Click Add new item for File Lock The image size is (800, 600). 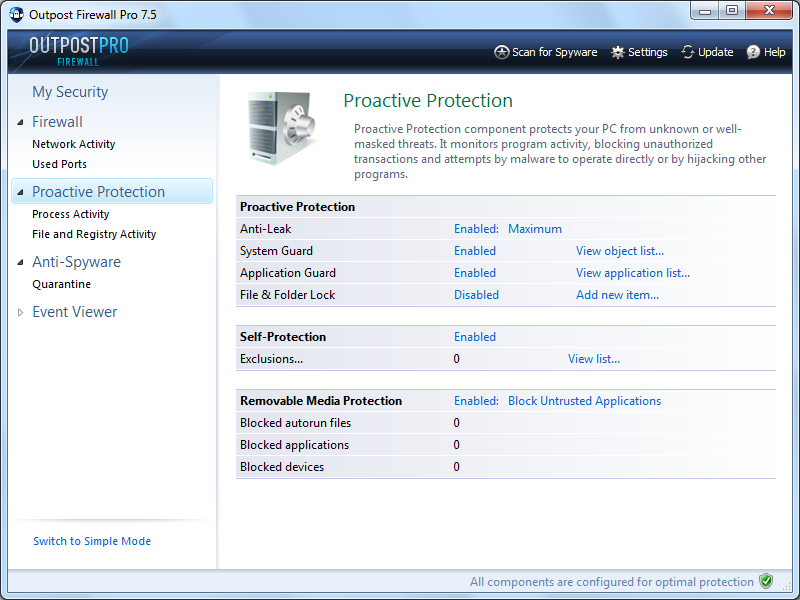coord(617,295)
